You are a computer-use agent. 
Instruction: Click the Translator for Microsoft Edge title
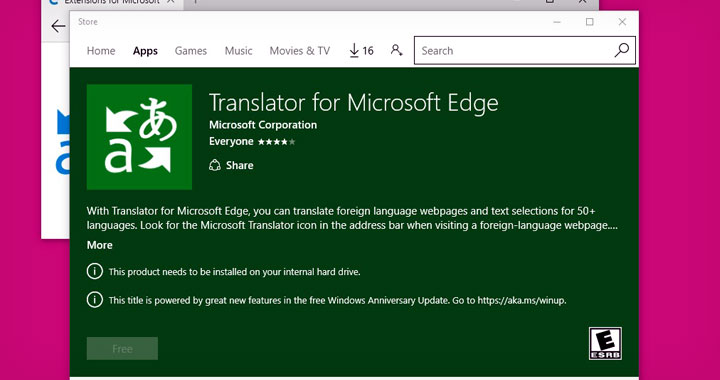[354, 102]
